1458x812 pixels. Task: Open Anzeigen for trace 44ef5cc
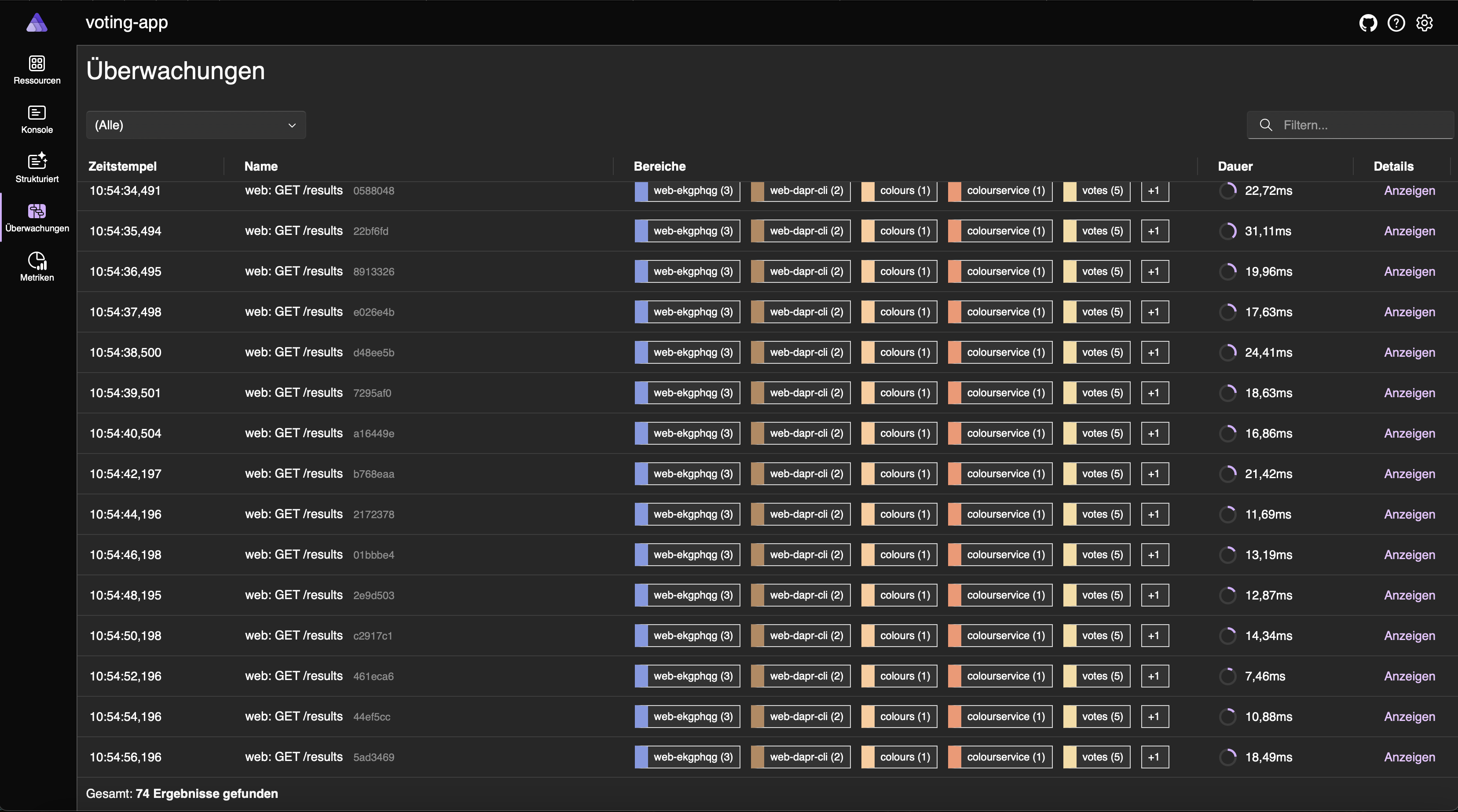[1409, 717]
